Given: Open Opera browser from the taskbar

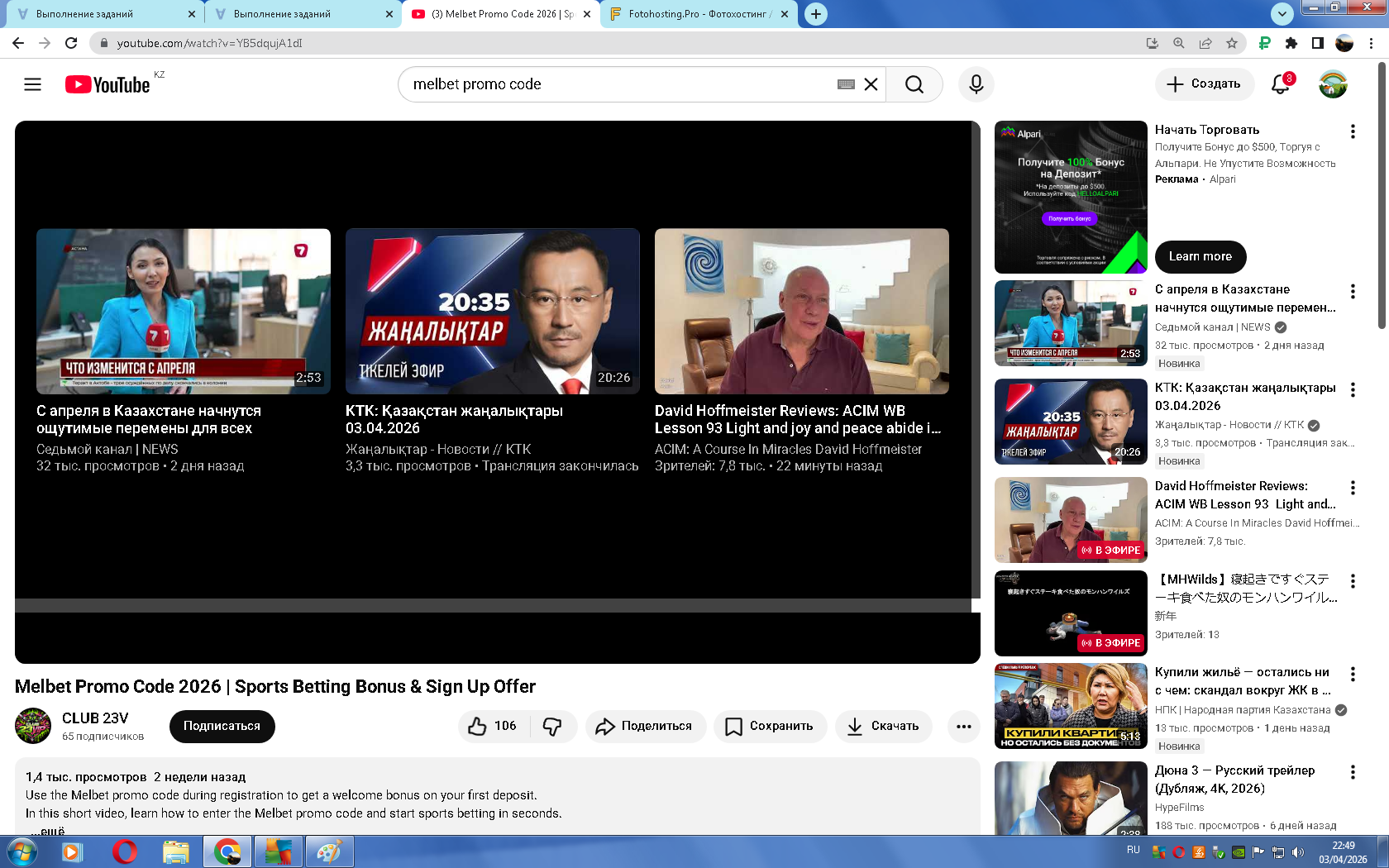Looking at the screenshot, I should pyautogui.click(x=124, y=851).
